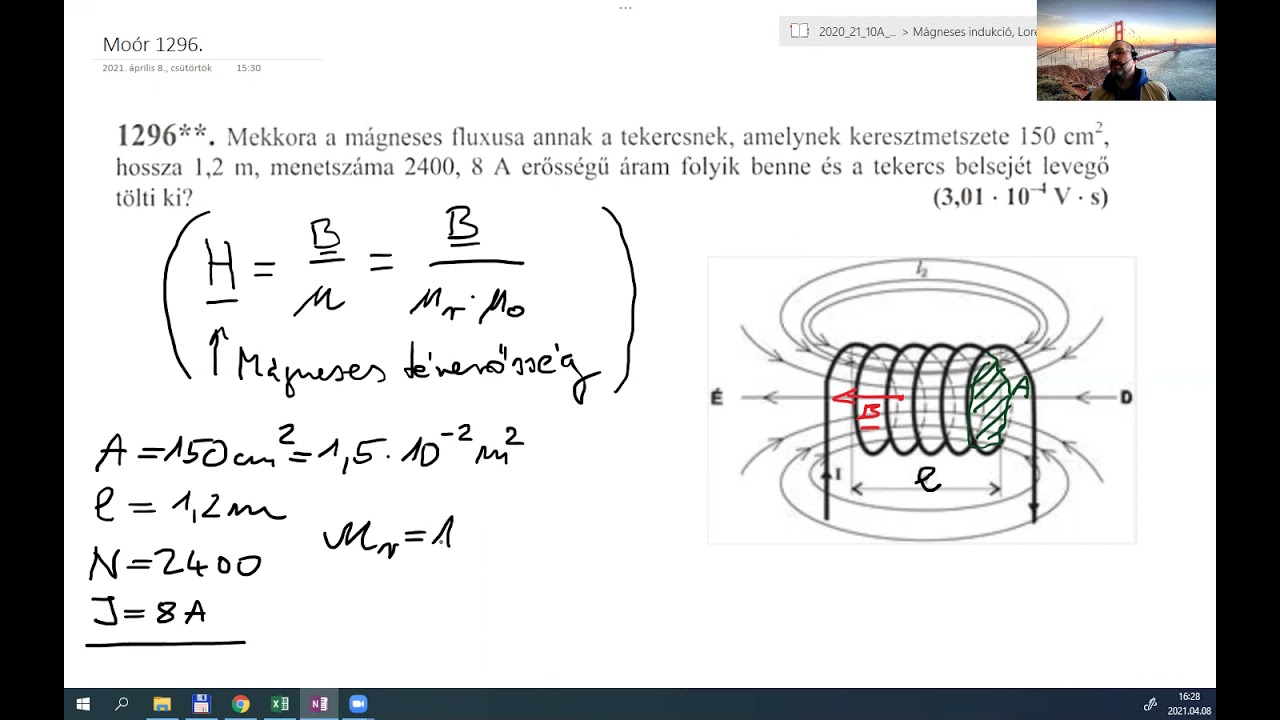The image size is (1280, 720).
Task: Click the blue floppy-disk app on taskbar
Action: [x=201, y=704]
